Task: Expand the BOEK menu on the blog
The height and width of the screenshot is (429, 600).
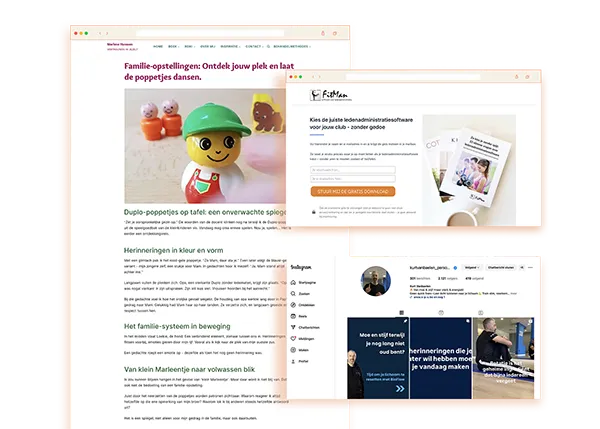Action: [x=174, y=46]
